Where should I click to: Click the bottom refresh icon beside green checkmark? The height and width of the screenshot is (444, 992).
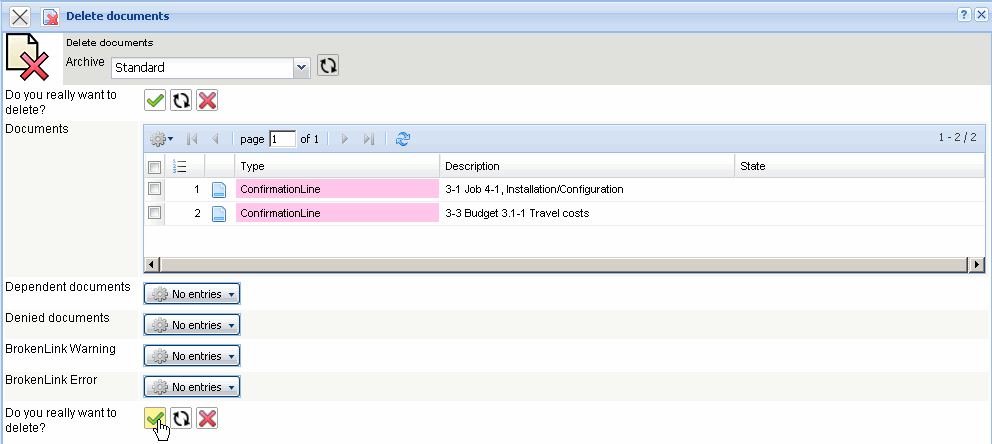(x=181, y=419)
